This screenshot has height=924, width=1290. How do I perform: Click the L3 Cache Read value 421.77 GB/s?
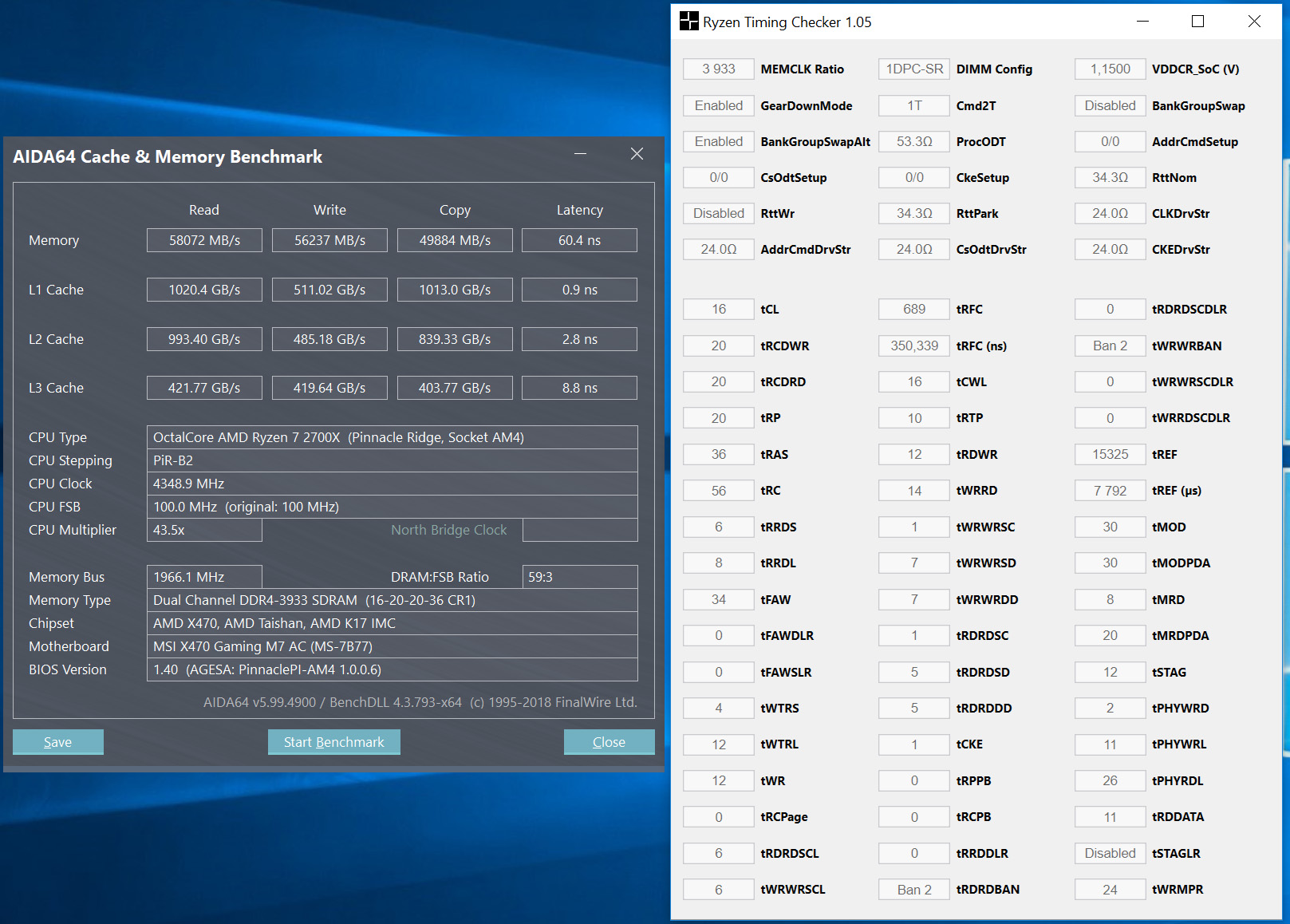pos(204,388)
